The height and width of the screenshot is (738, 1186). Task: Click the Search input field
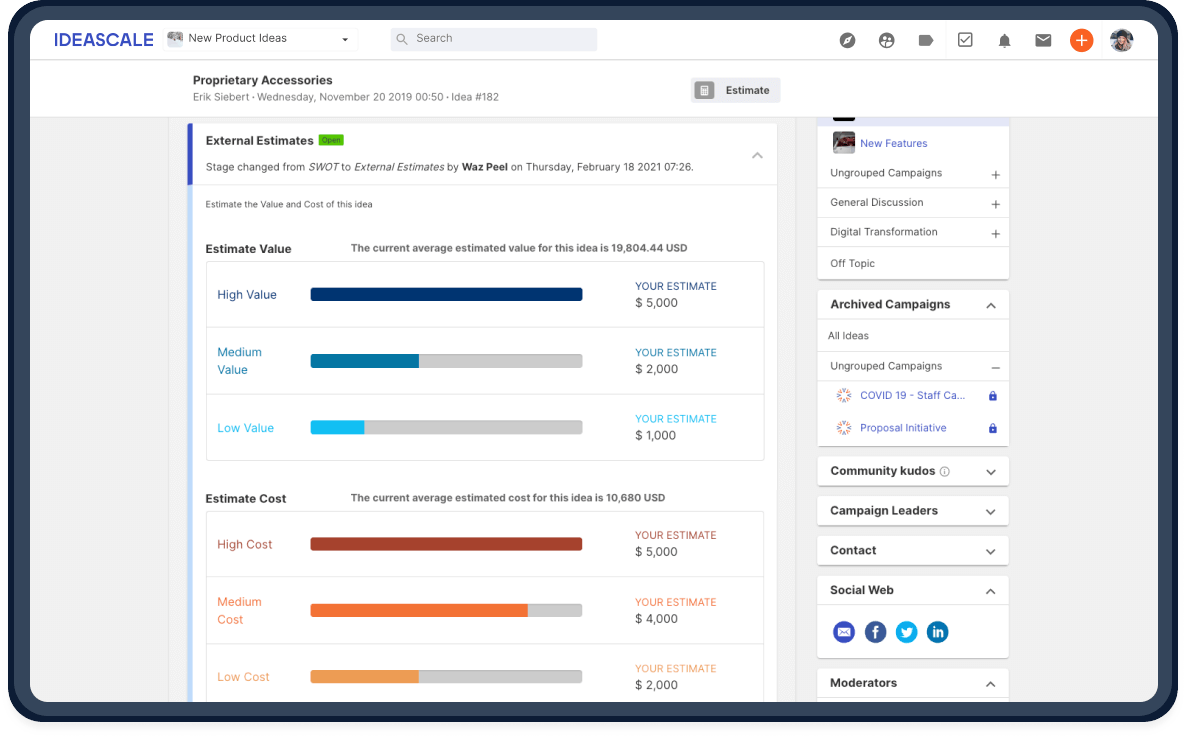coord(494,39)
